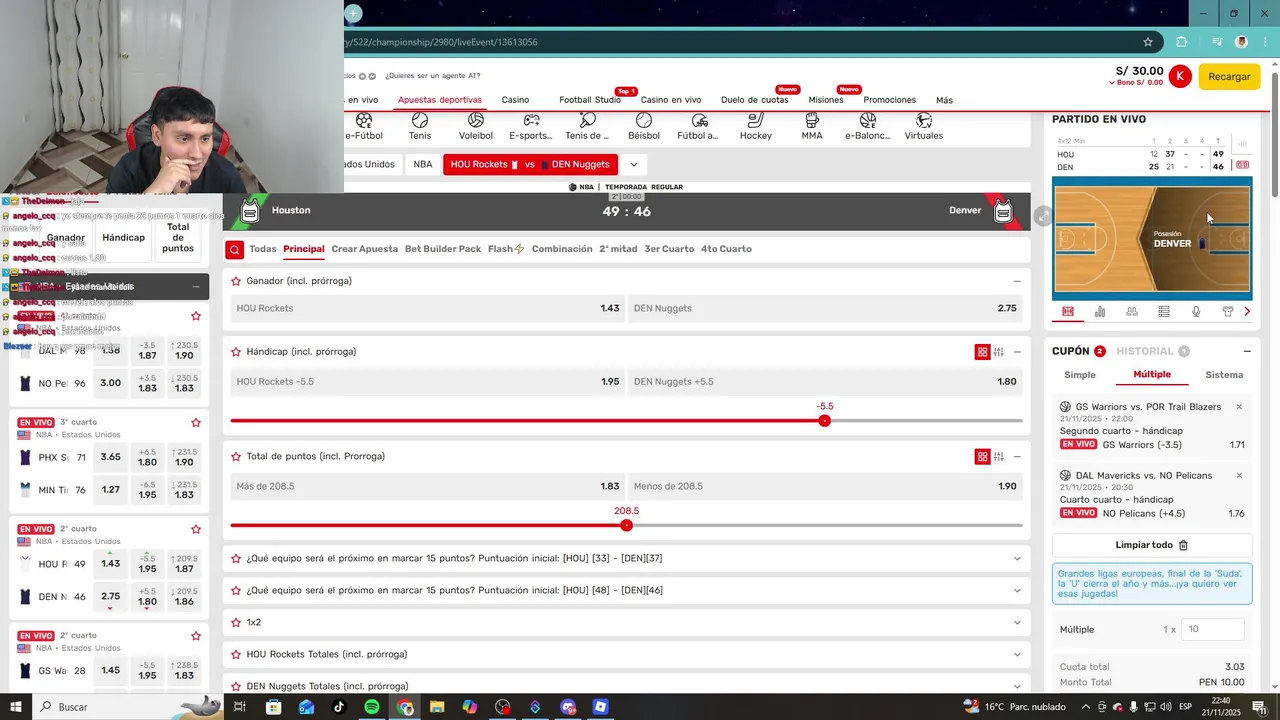Image resolution: width=1280 pixels, height=720 pixels.
Task: Open the Tenis de mesa category
Action: click(588, 120)
